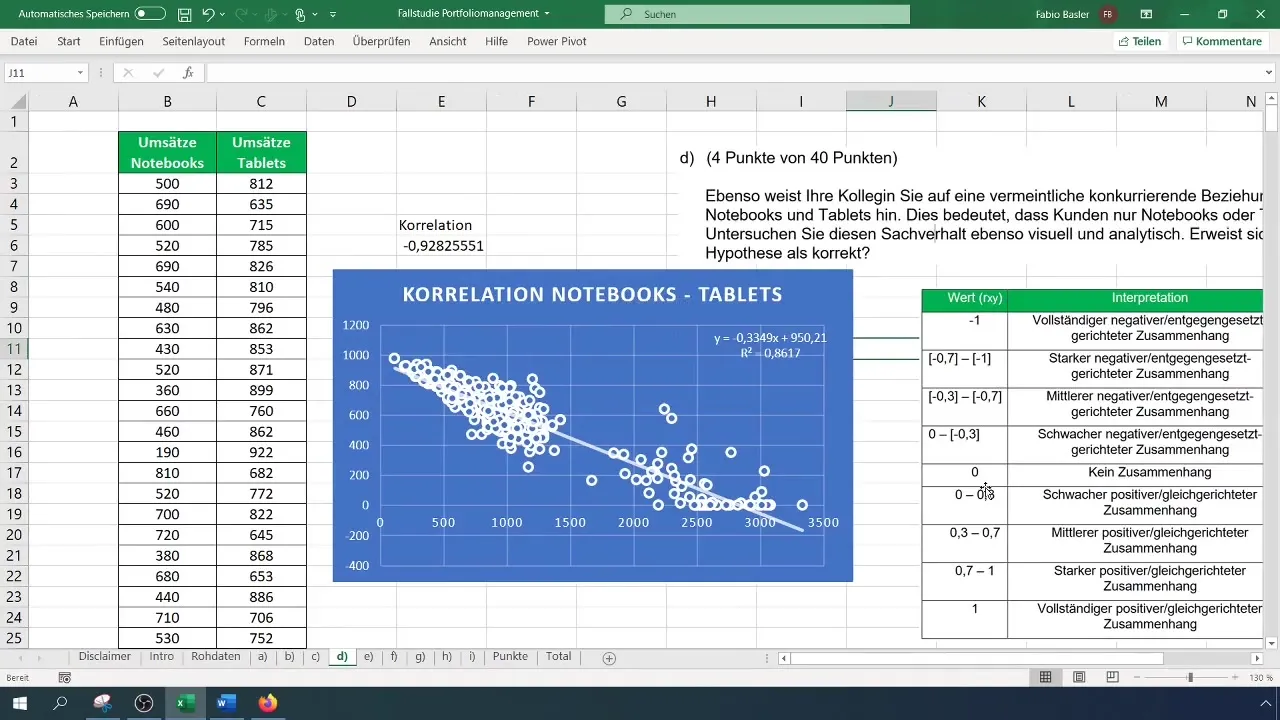
Task: Open the Intro sheet tab
Action: point(162,657)
